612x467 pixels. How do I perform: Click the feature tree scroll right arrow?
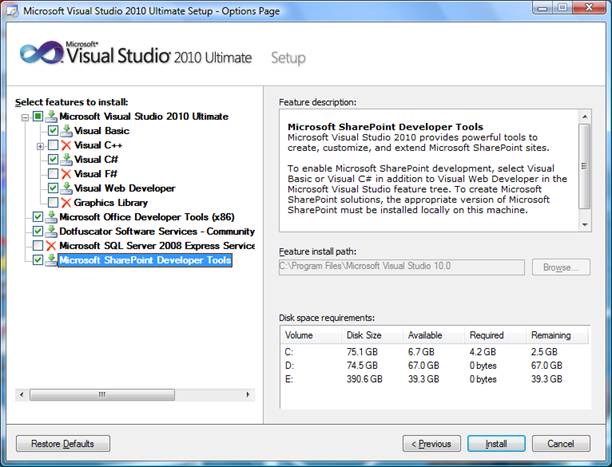pyautogui.click(x=248, y=394)
